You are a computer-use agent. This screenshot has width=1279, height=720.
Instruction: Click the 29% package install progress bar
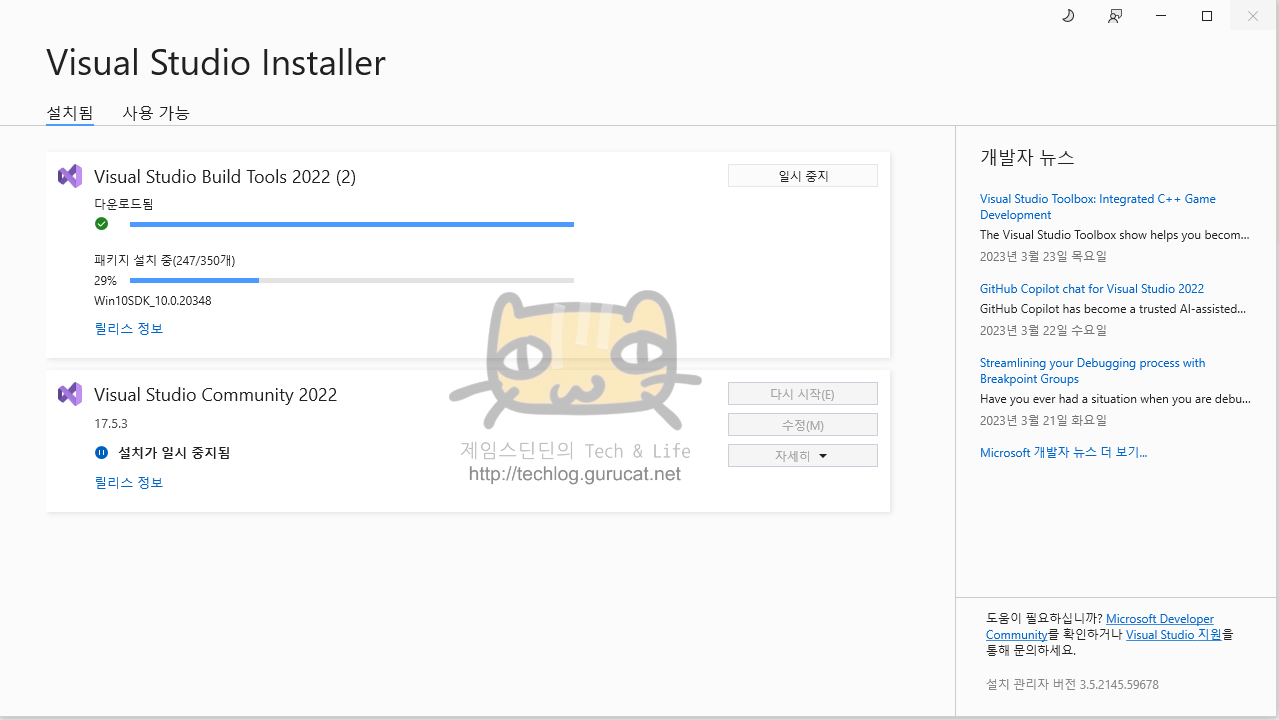[x=352, y=281]
